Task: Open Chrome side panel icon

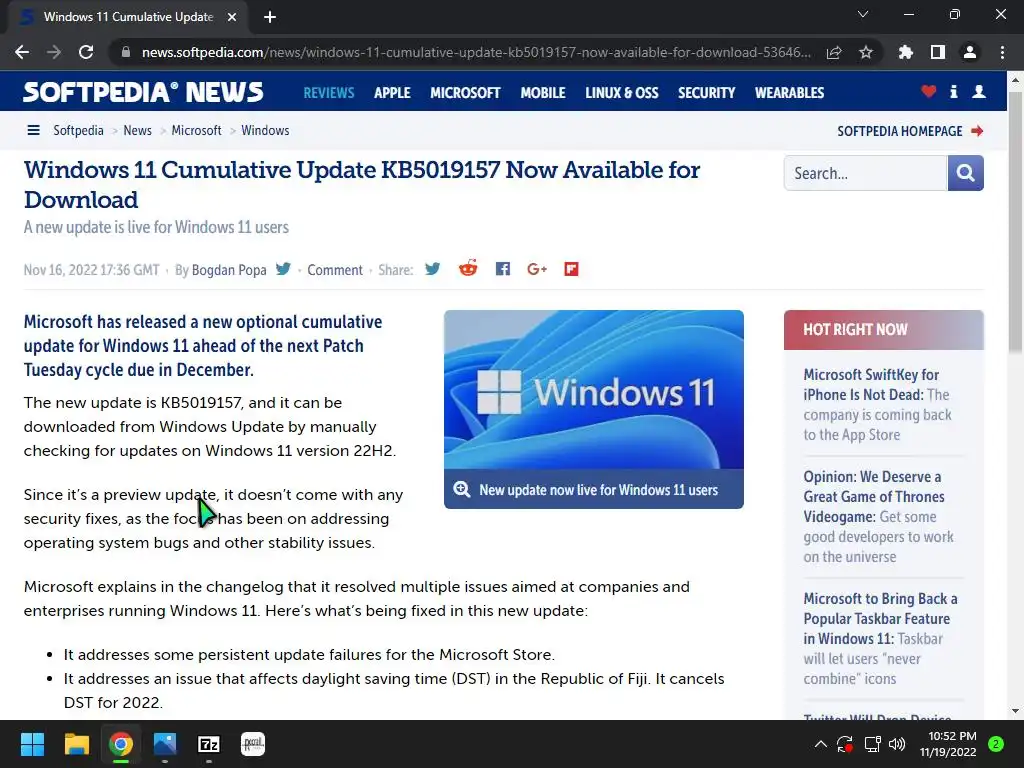Action: [938, 52]
